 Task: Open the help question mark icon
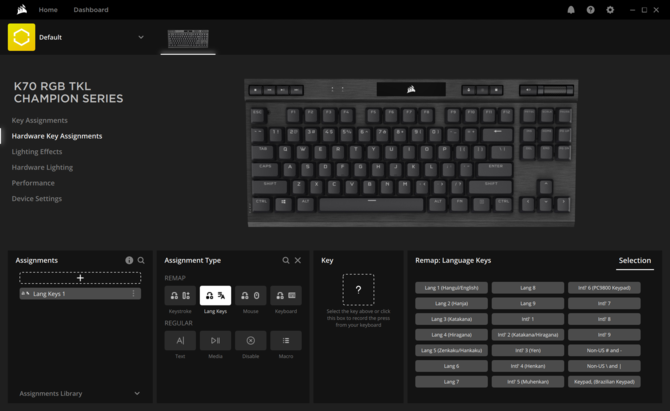pos(591,10)
